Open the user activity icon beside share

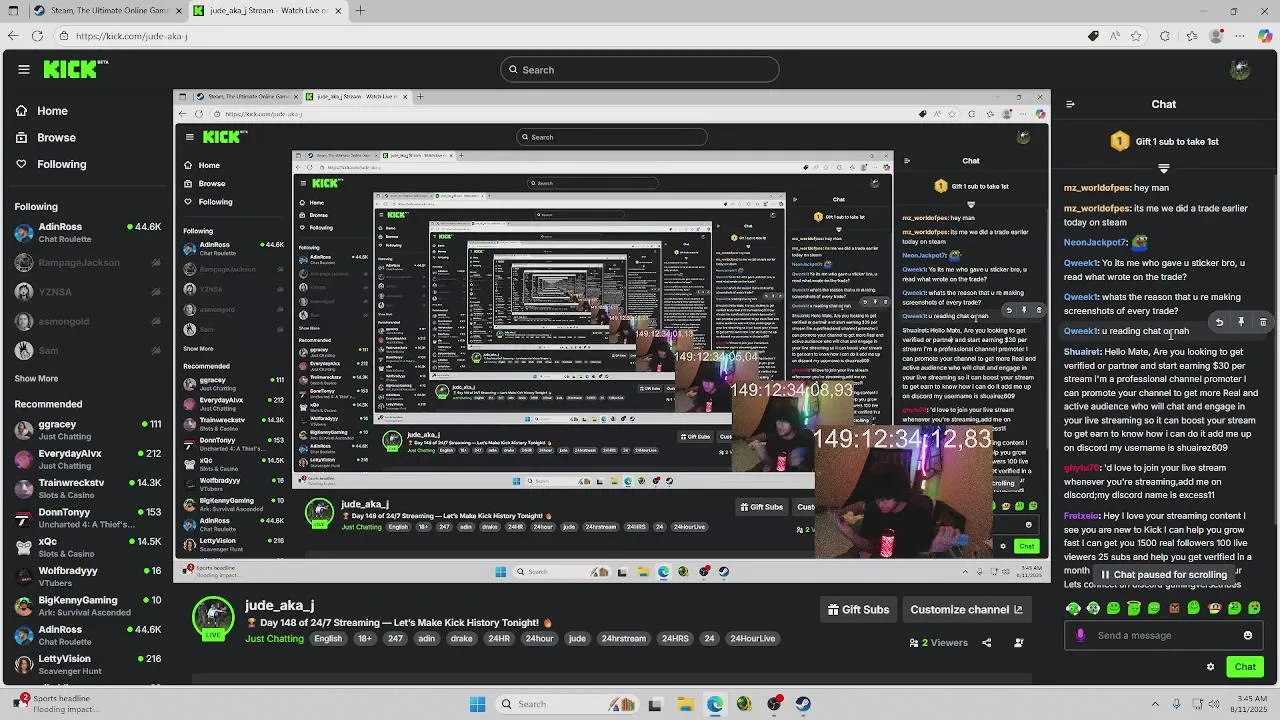pyautogui.click(x=1019, y=643)
